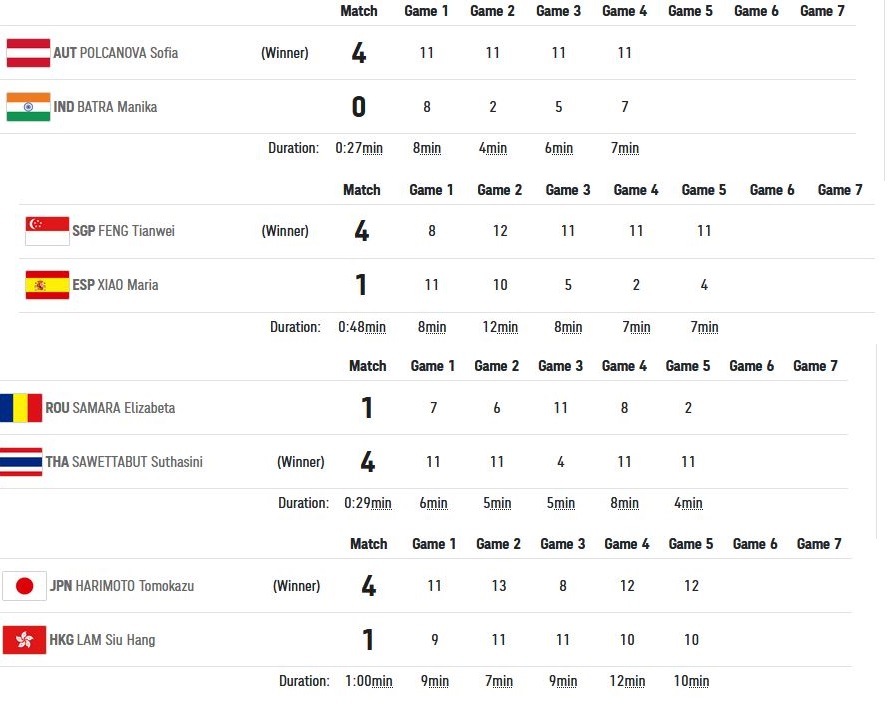Click the Japan flag icon

click(24, 586)
